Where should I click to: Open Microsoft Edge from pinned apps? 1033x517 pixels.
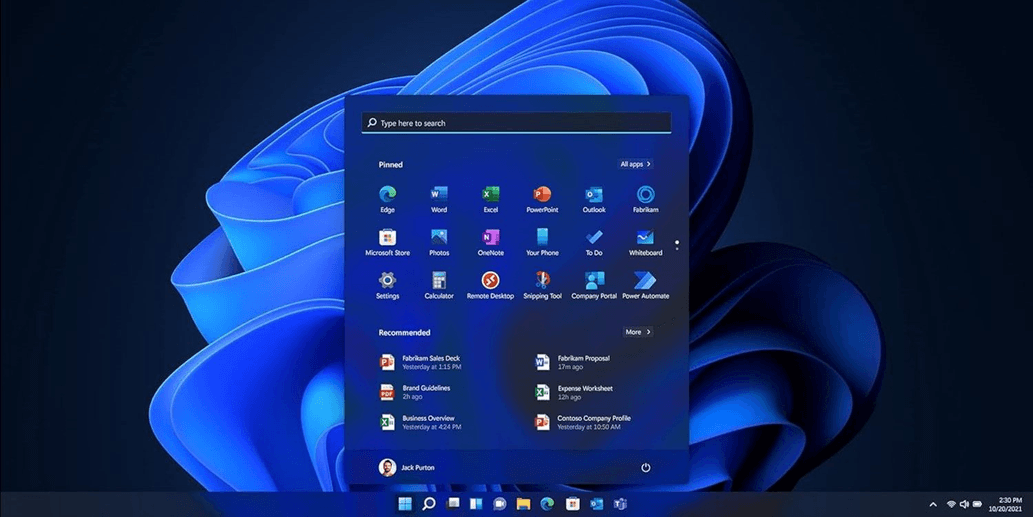[387, 196]
